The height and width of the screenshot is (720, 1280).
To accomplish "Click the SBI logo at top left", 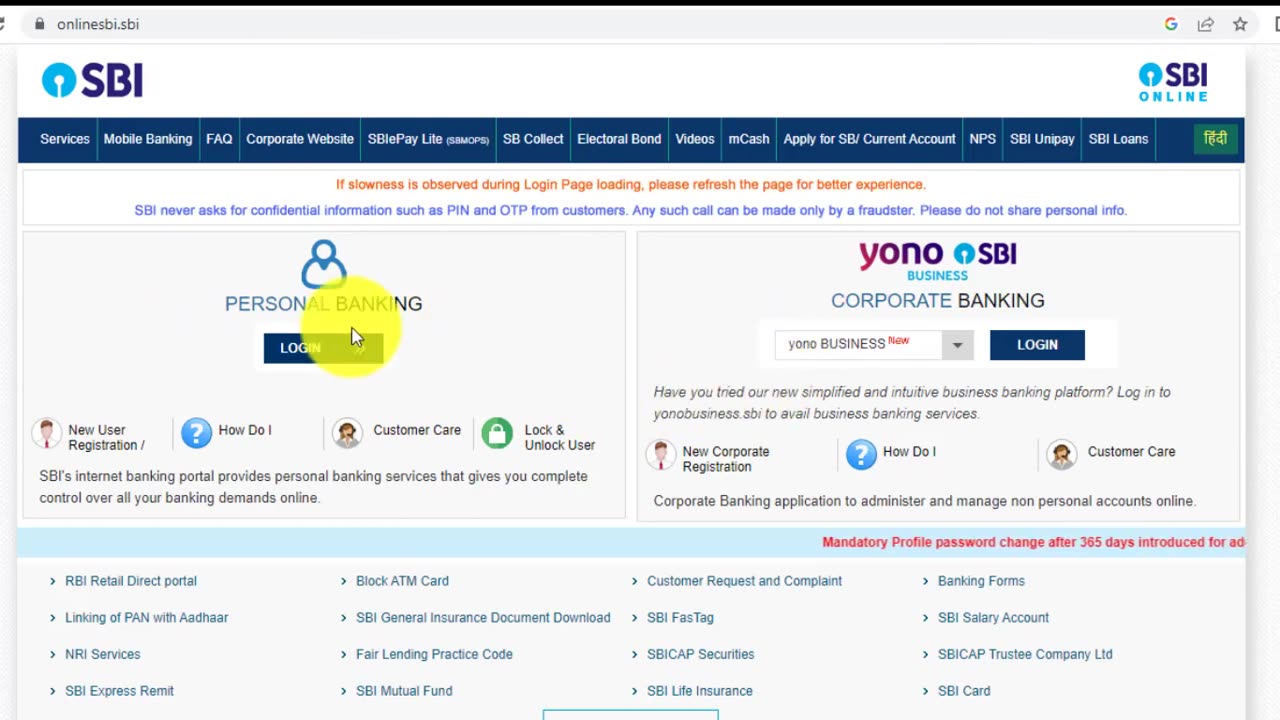I will [x=92, y=80].
